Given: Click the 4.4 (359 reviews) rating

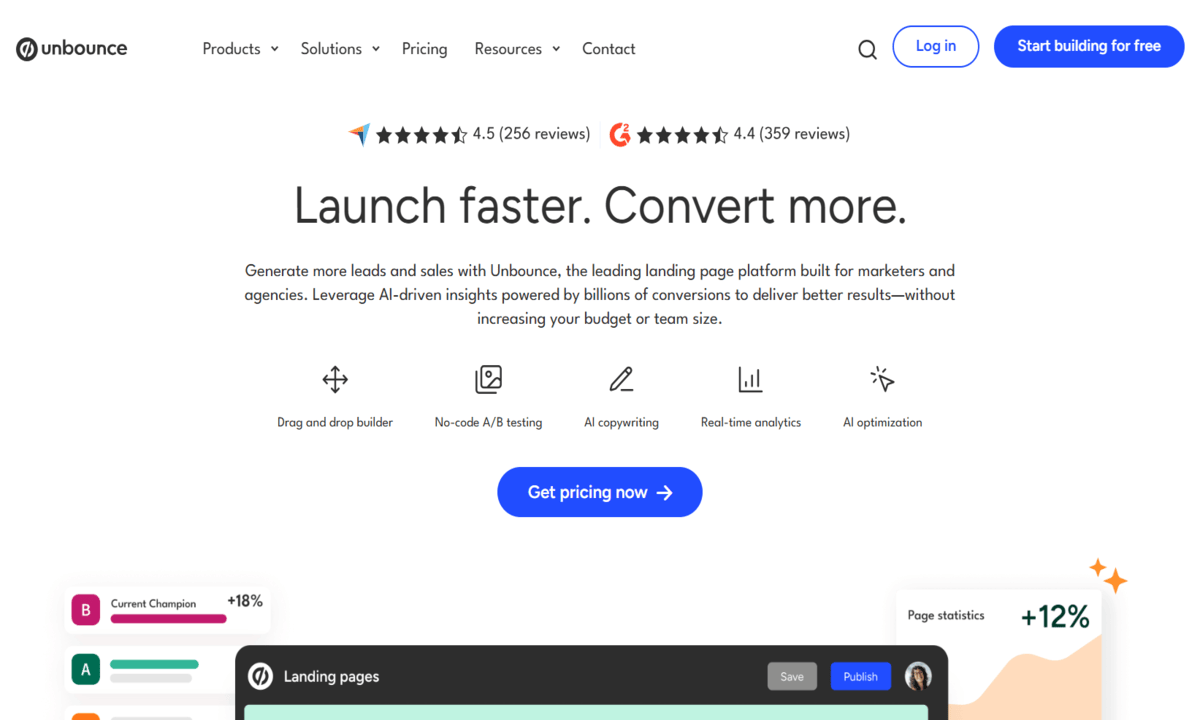Looking at the screenshot, I should [791, 134].
